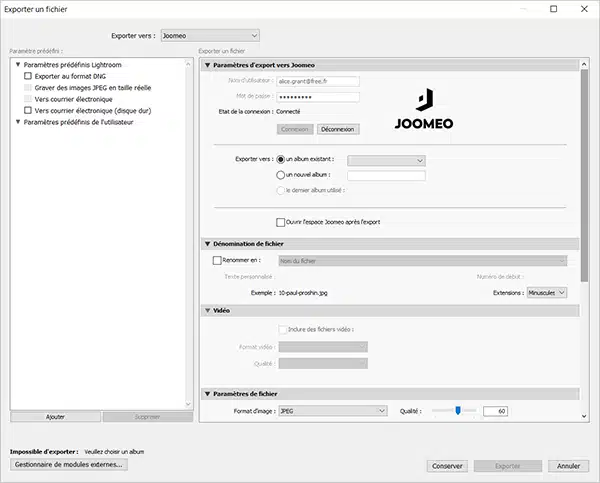Screen dimensions: 600x483
Task: Click the Qualité slider handle
Action: point(458,410)
